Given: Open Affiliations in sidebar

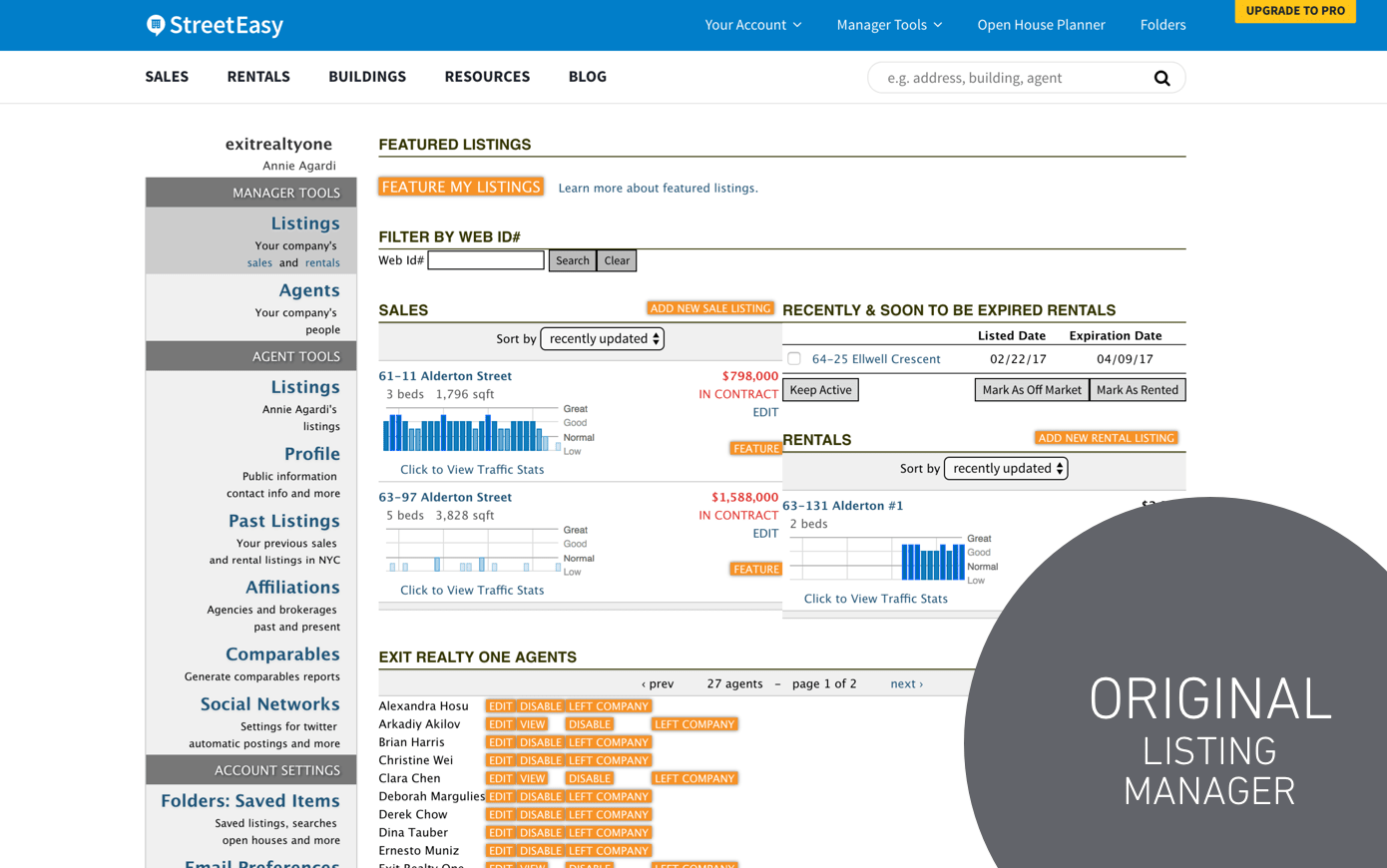Looking at the screenshot, I should point(292,588).
